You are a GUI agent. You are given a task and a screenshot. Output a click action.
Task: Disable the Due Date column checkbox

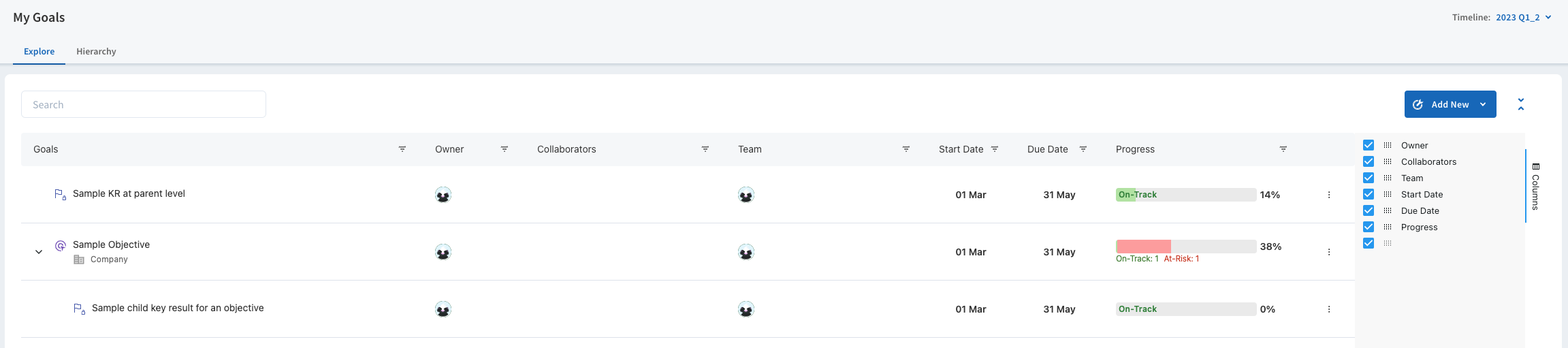[1369, 210]
